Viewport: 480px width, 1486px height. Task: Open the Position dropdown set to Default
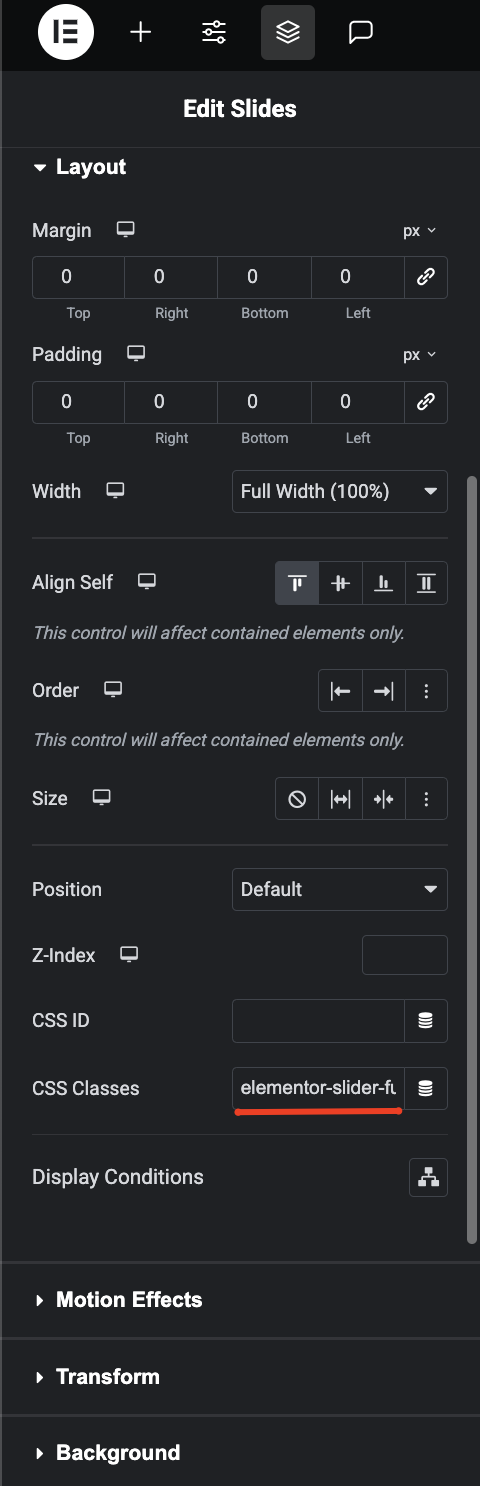tap(340, 889)
